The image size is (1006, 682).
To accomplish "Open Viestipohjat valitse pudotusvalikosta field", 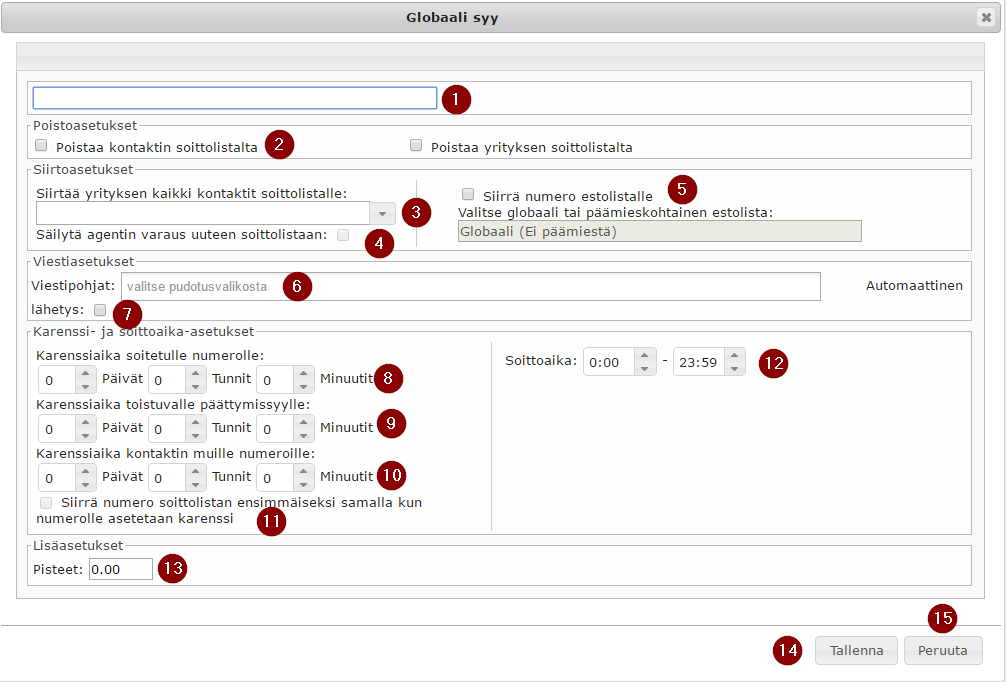I will point(471,286).
